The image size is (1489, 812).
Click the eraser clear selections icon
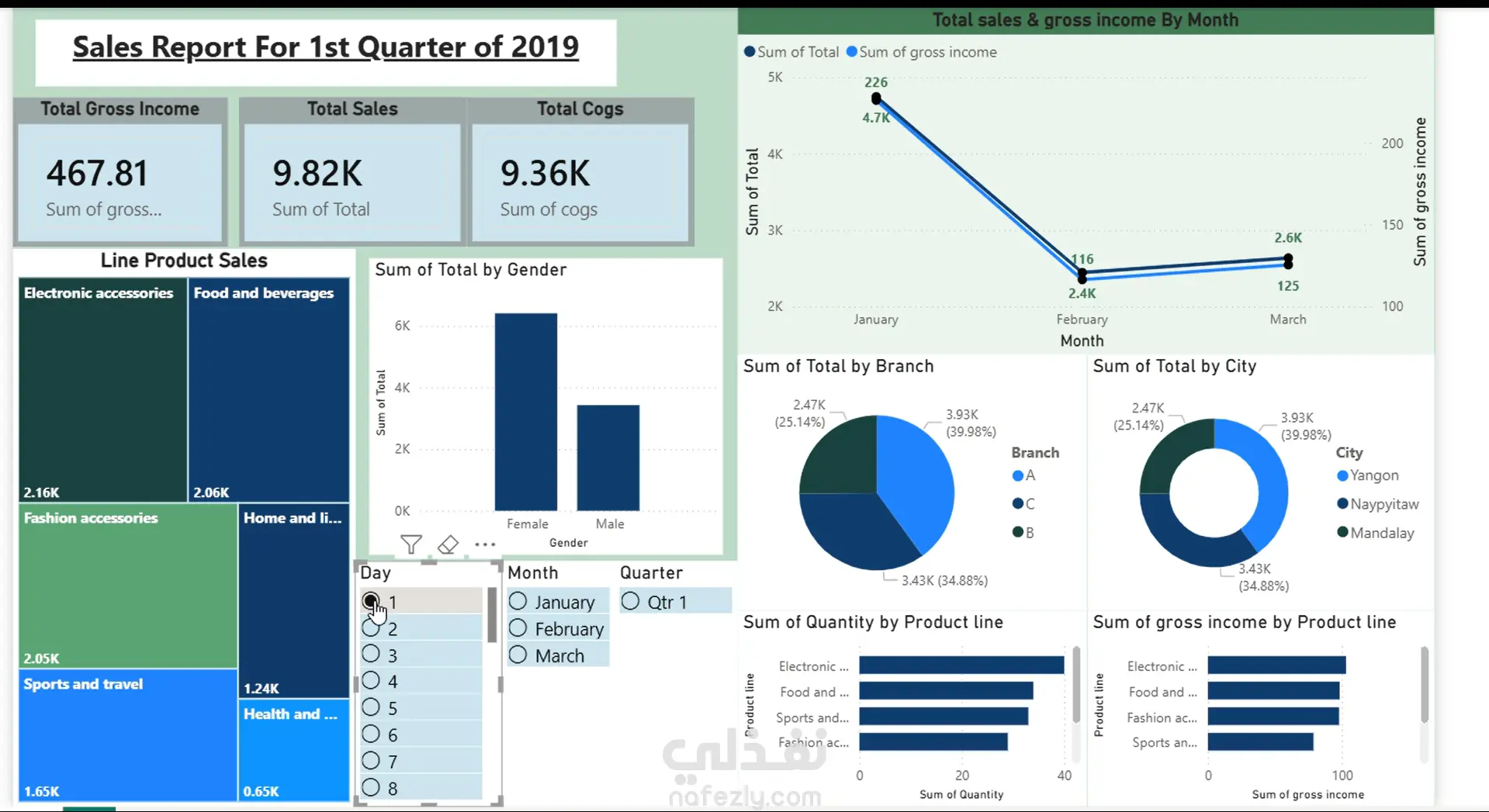pos(448,544)
